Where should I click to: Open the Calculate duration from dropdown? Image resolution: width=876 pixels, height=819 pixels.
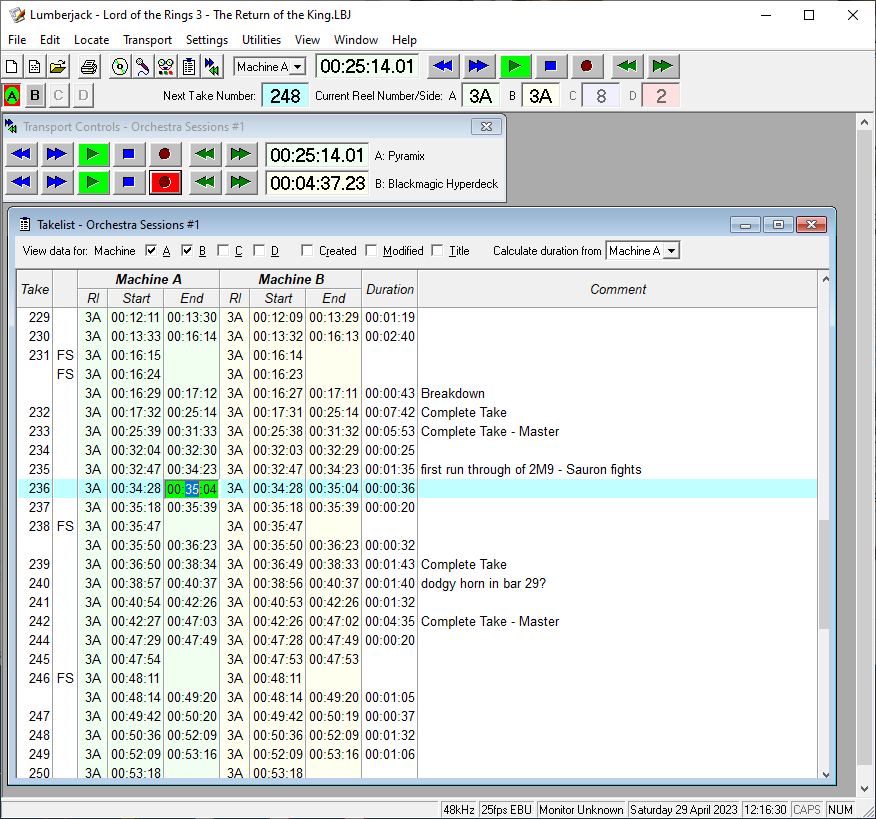[x=672, y=251]
